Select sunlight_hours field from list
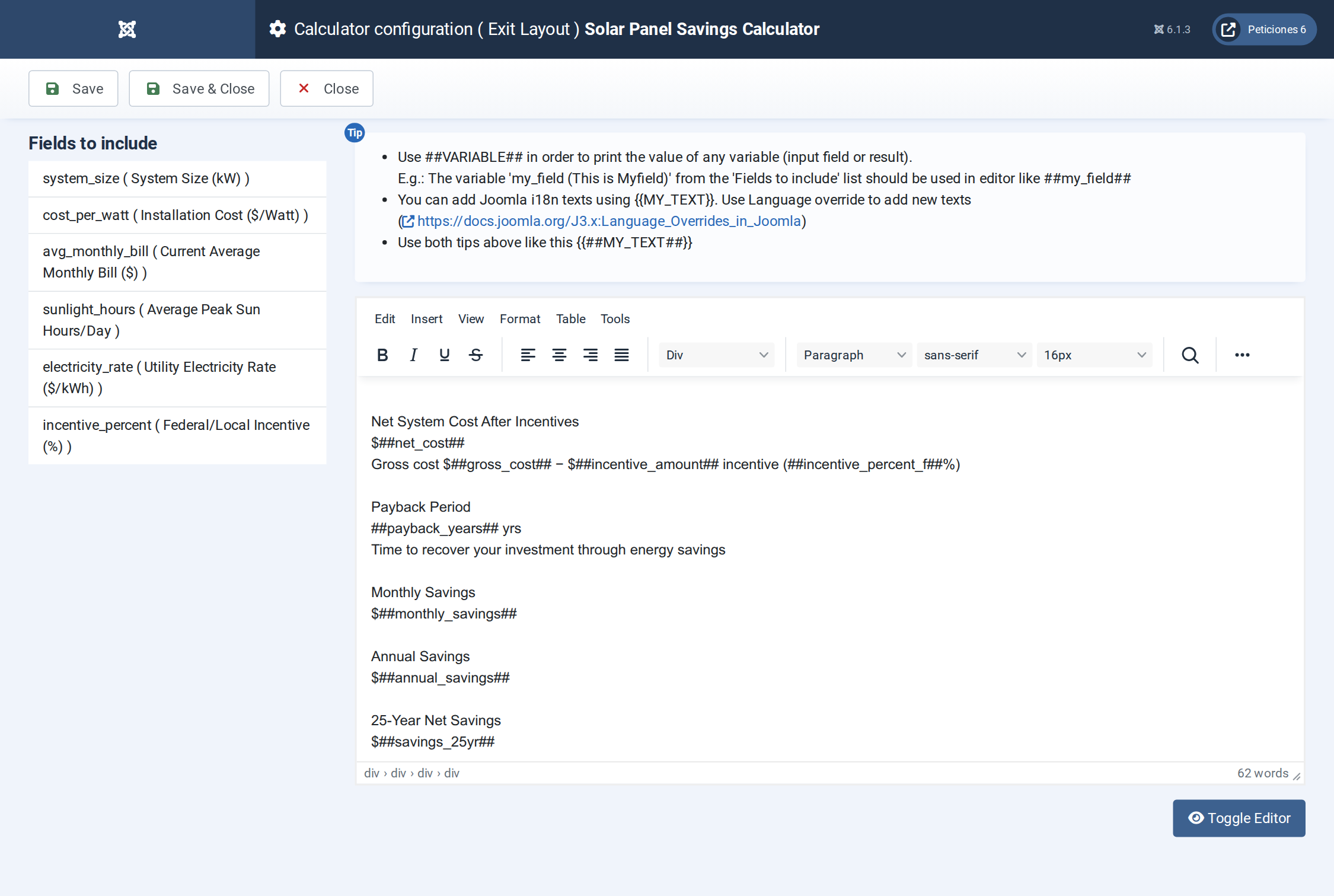1334x896 pixels. (x=177, y=320)
